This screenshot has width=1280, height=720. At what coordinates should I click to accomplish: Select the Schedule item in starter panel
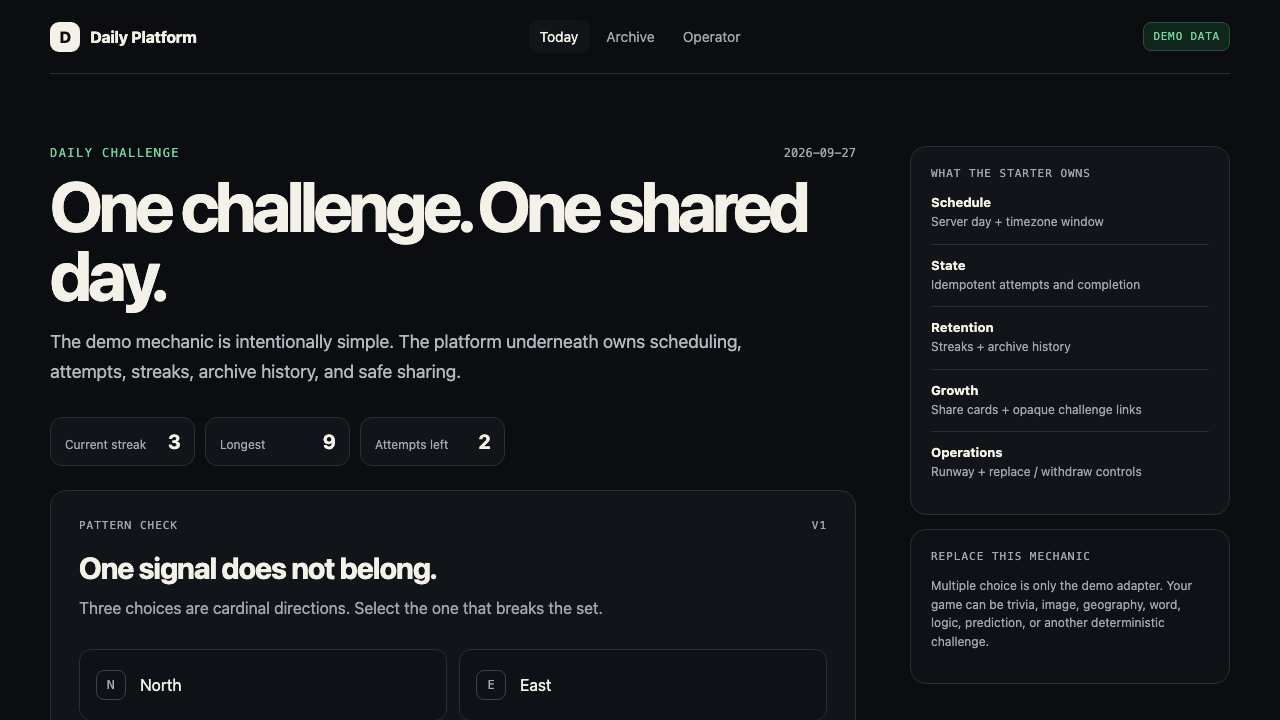click(1070, 212)
